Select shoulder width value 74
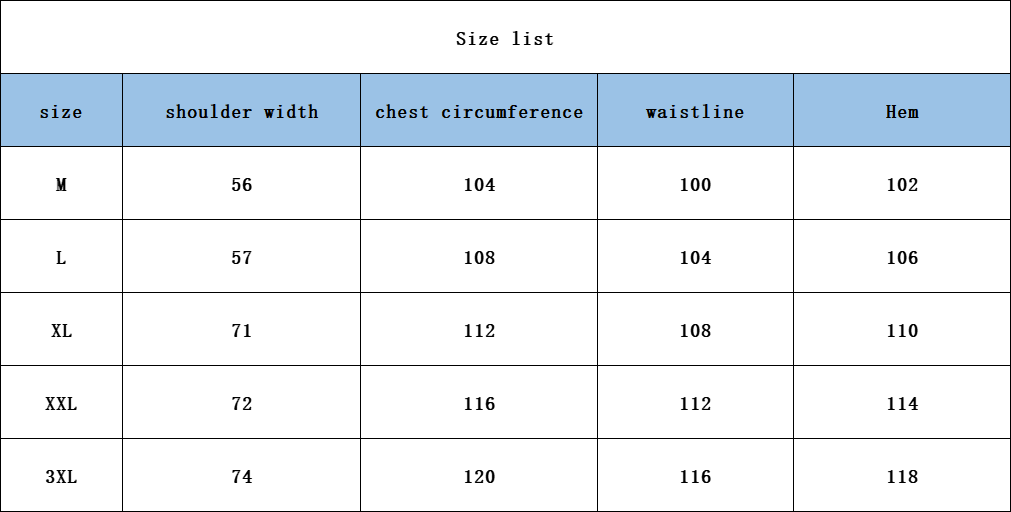1011x512 pixels. (x=242, y=477)
